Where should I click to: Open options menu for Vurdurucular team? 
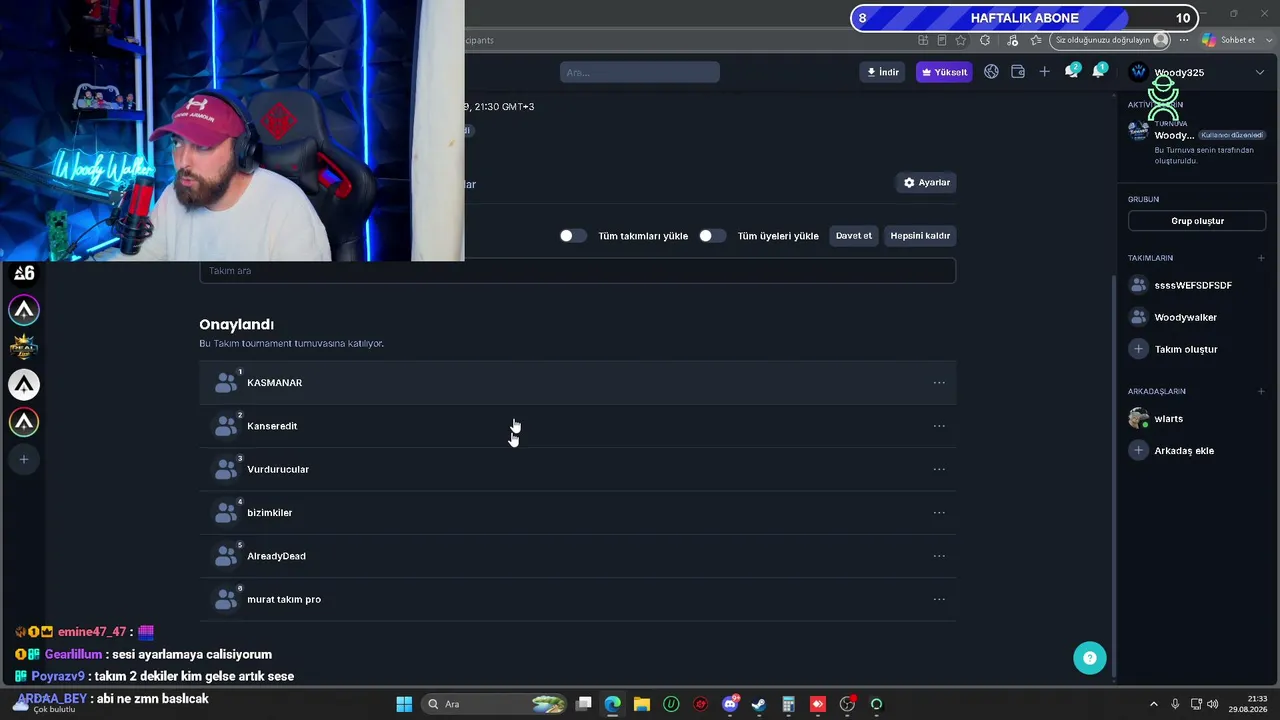pyautogui.click(x=939, y=469)
